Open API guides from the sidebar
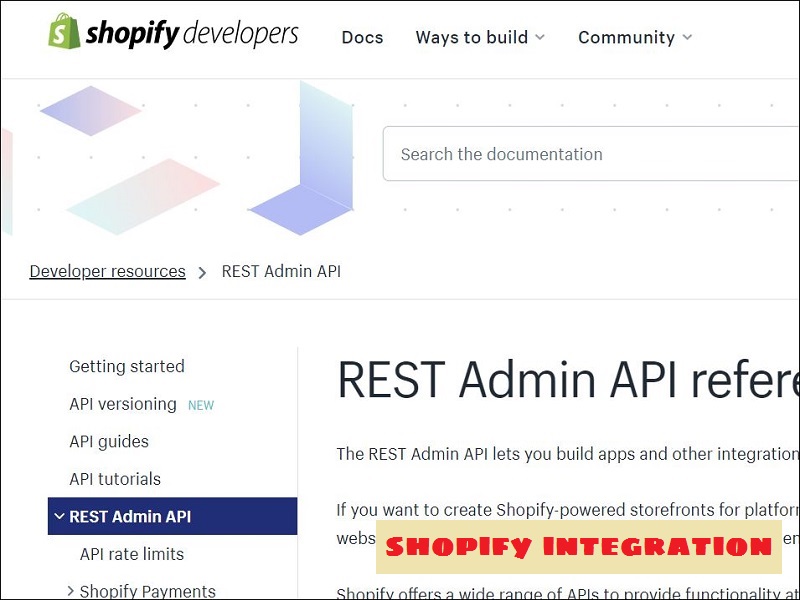 click(109, 441)
